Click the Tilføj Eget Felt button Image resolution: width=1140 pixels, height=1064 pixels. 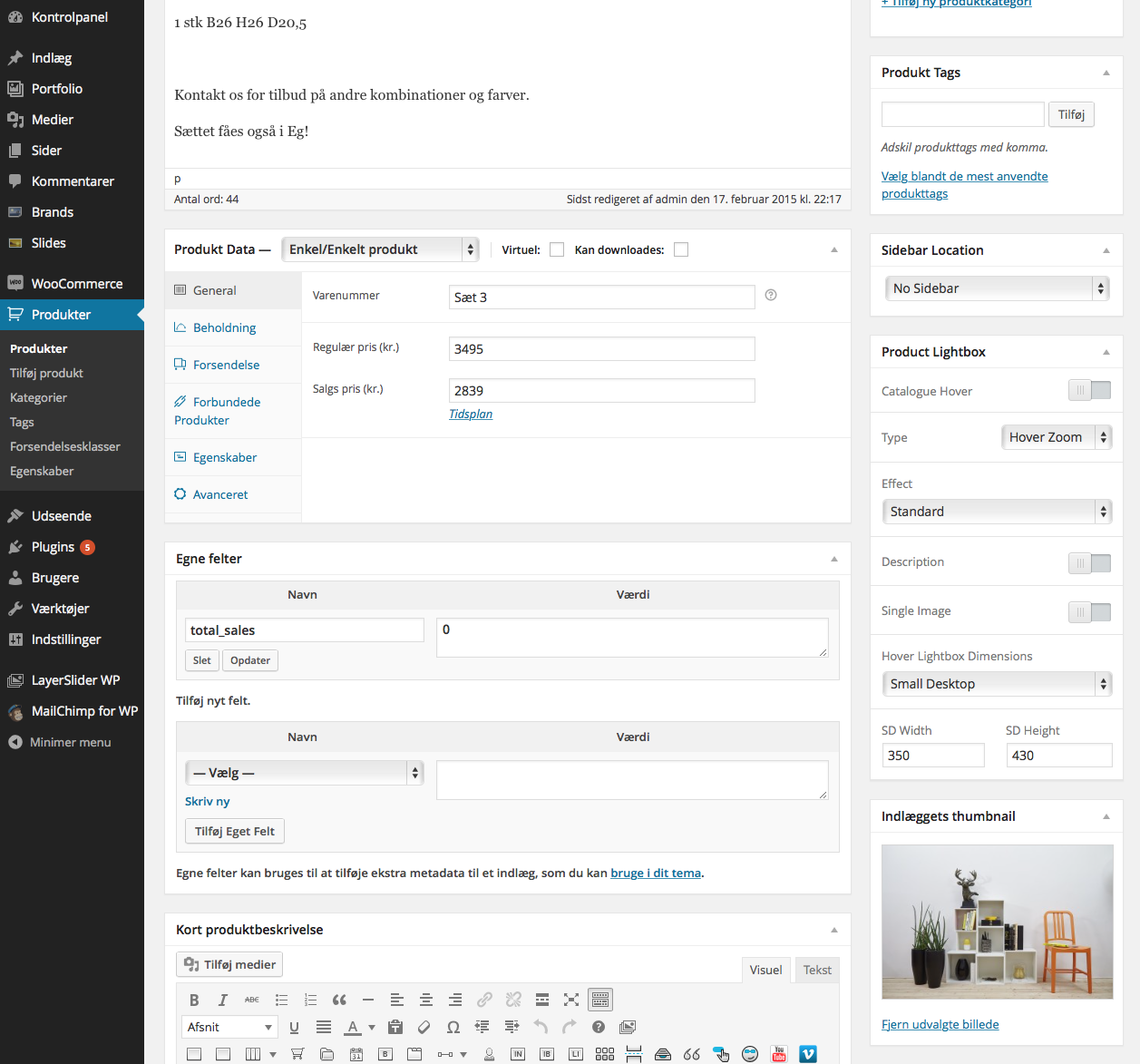235,831
